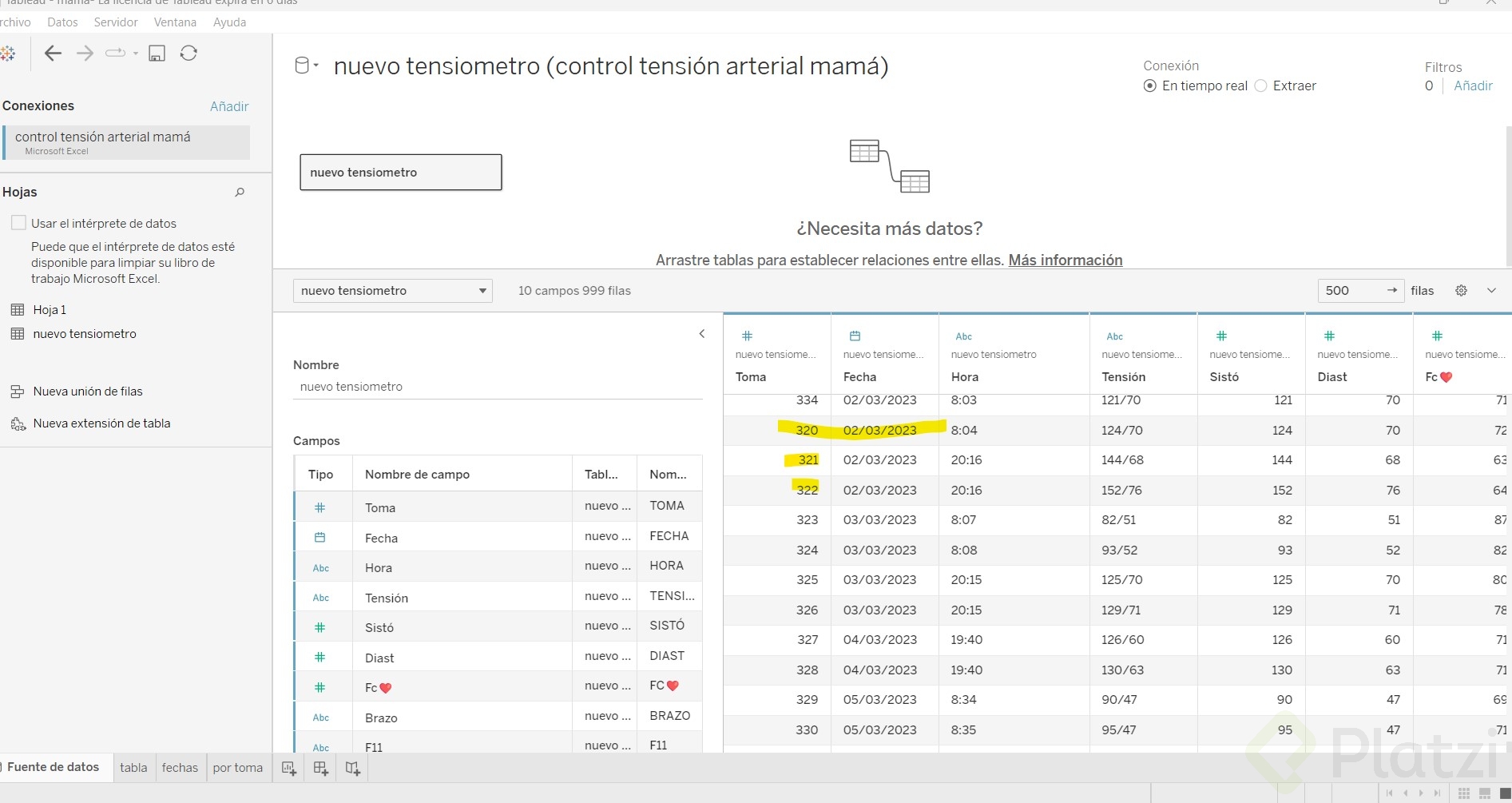1512x803 pixels.
Task: Click Añadir next to Filtros
Action: [x=1473, y=85]
